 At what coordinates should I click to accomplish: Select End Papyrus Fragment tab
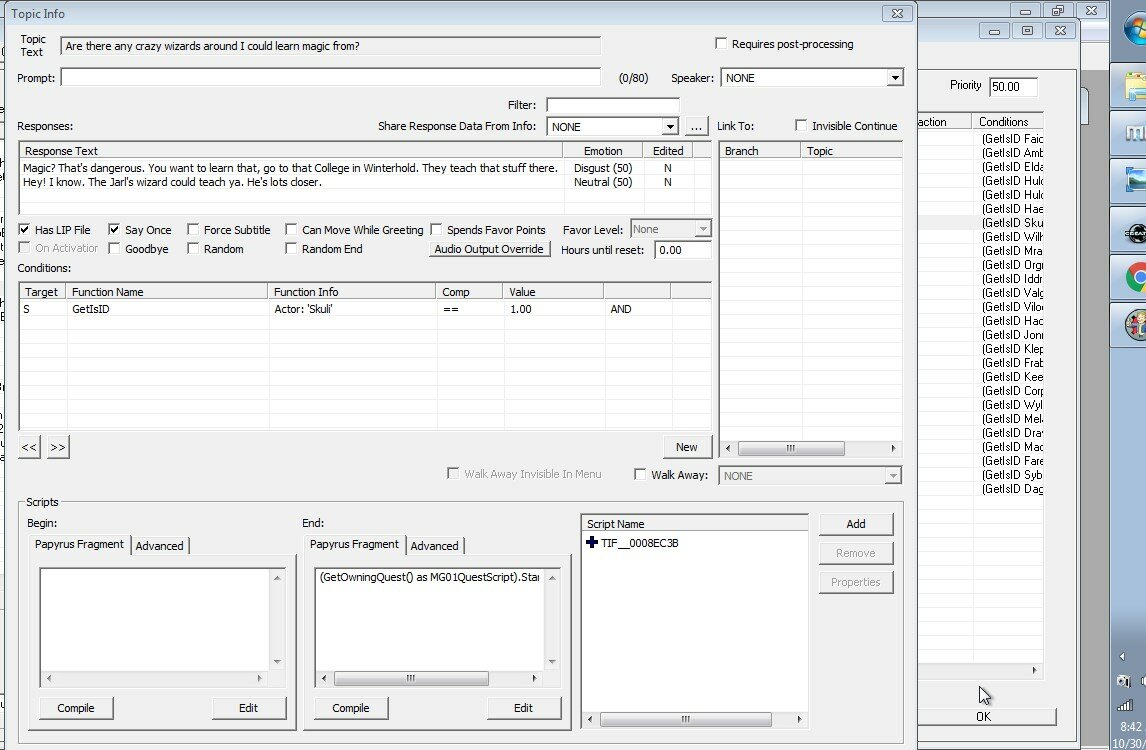tap(354, 545)
